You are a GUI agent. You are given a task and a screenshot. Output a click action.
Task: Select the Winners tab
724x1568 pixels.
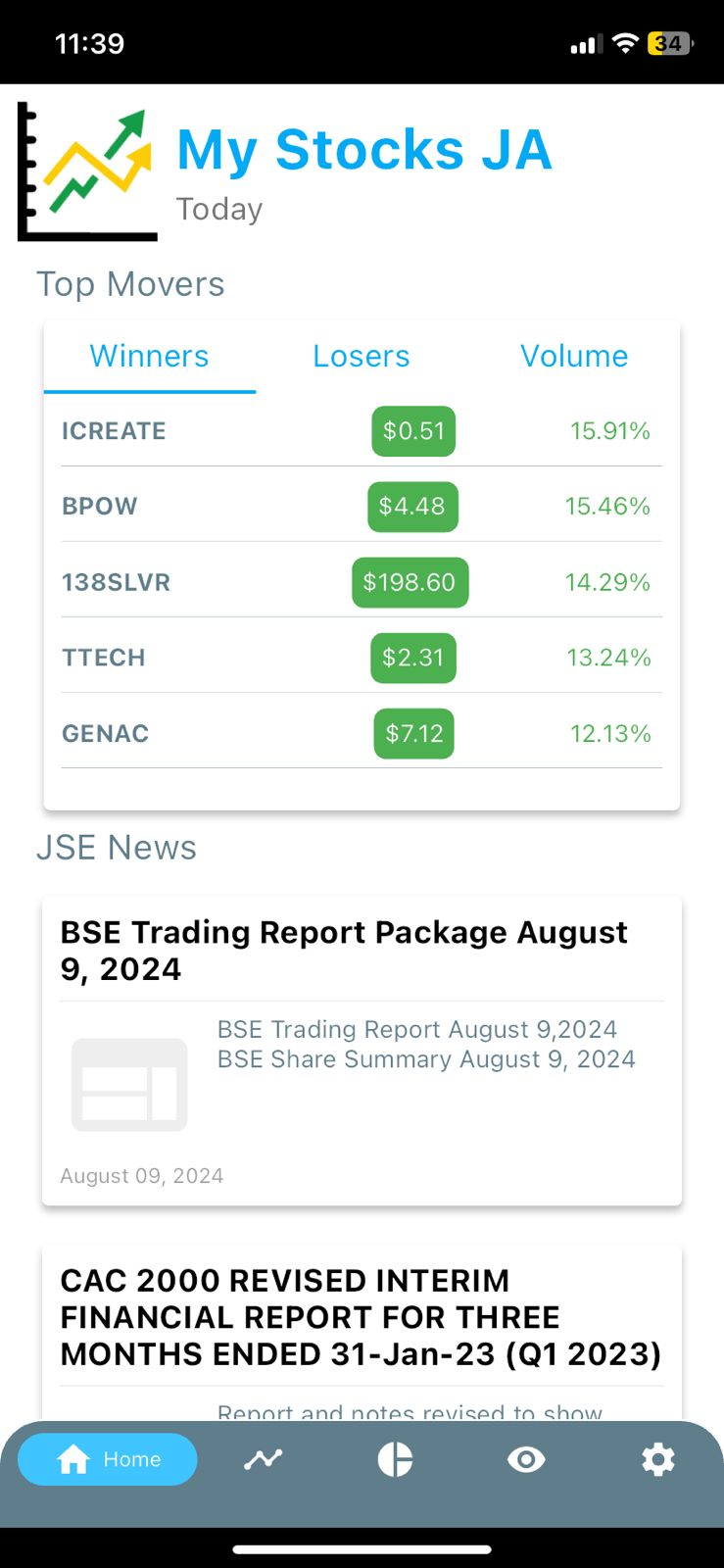click(149, 356)
